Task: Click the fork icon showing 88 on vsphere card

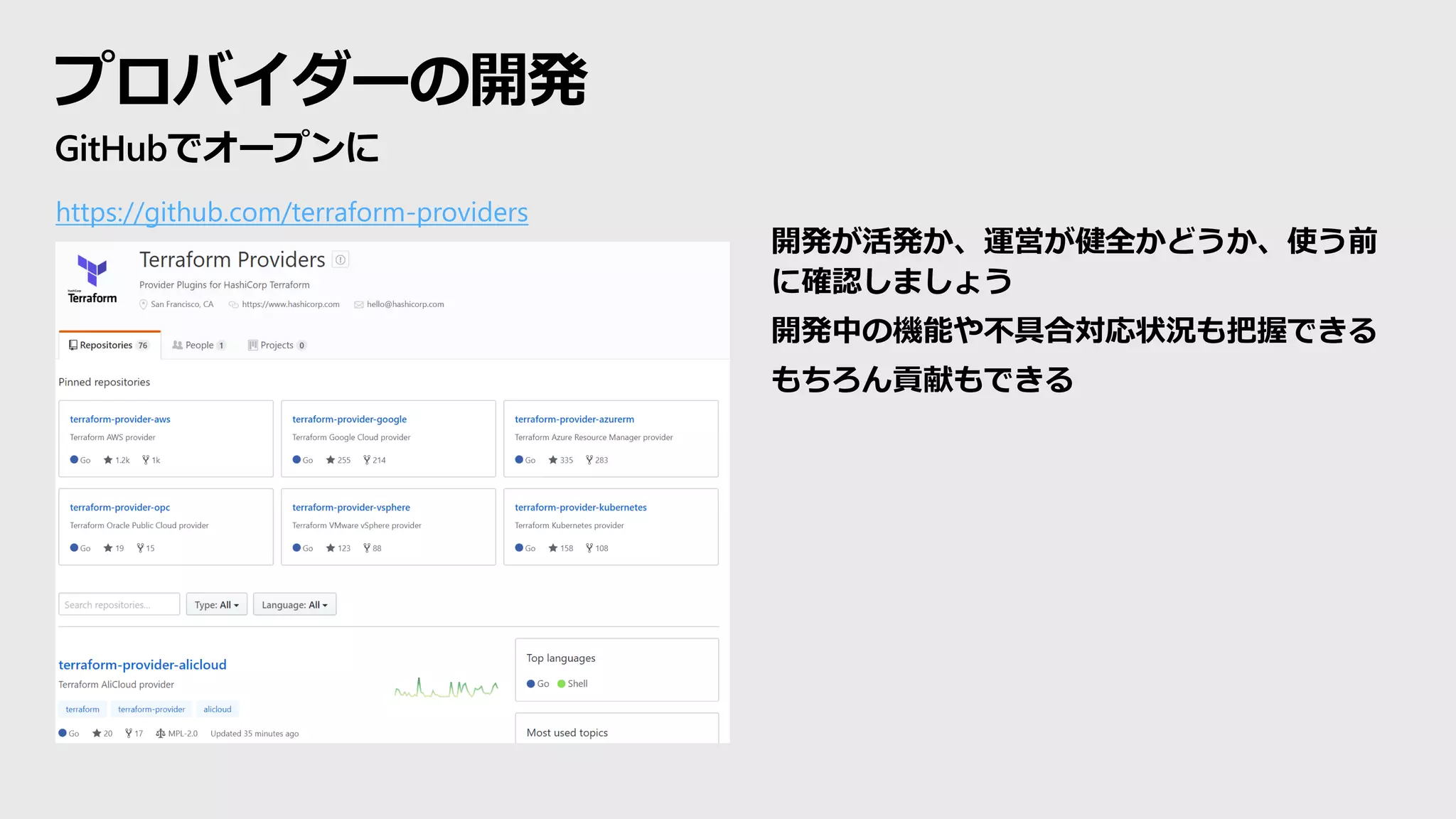Action: 367,548
